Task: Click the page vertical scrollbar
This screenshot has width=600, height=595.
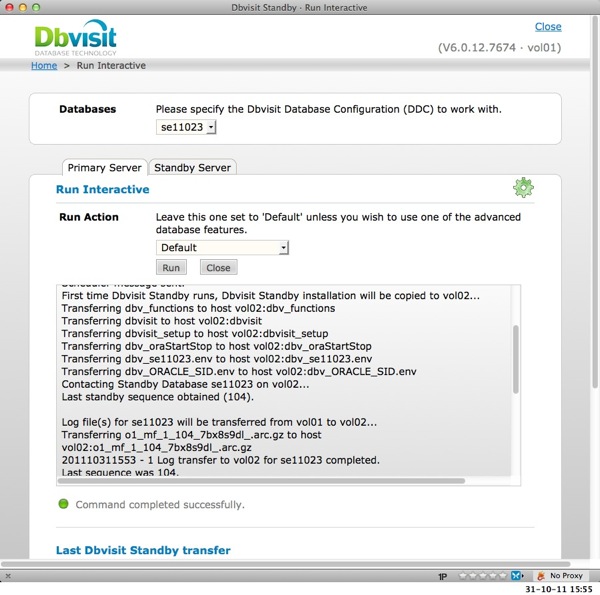Action: click(596, 201)
